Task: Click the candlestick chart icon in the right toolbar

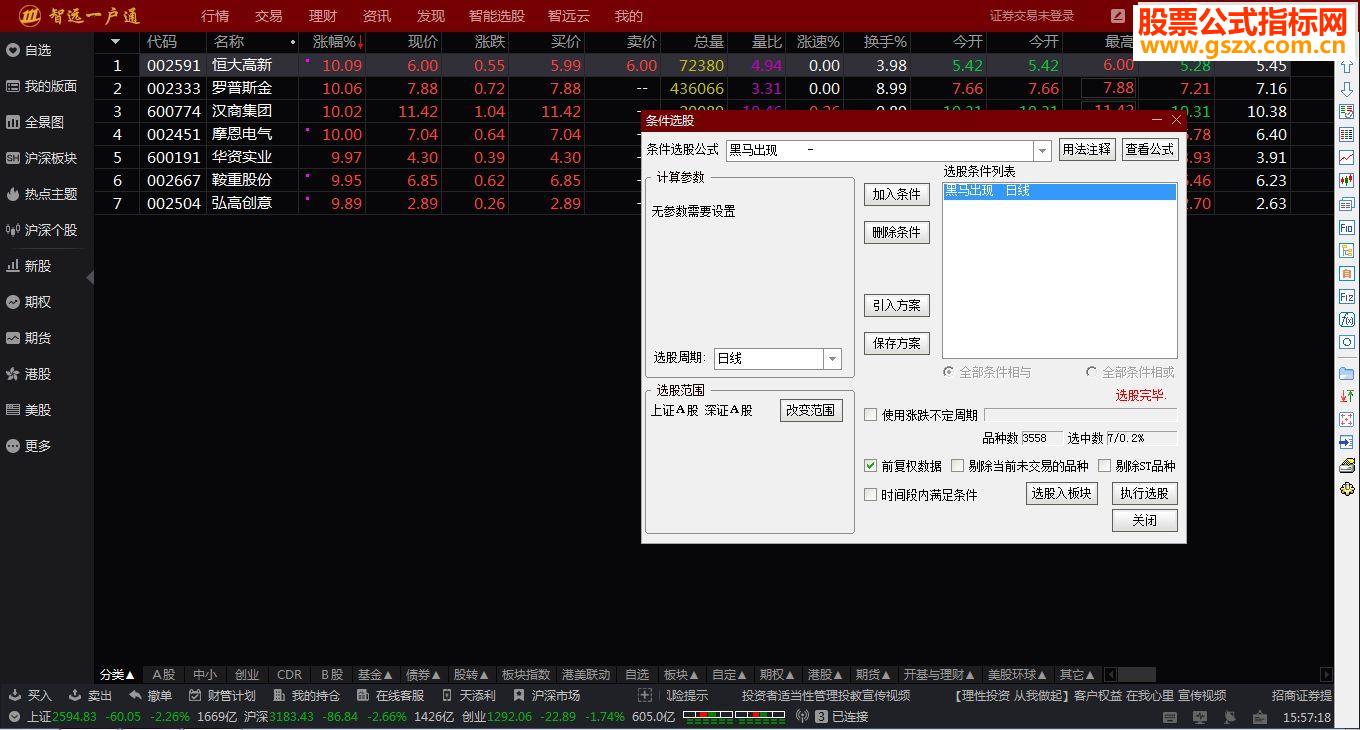Action: (x=1347, y=181)
